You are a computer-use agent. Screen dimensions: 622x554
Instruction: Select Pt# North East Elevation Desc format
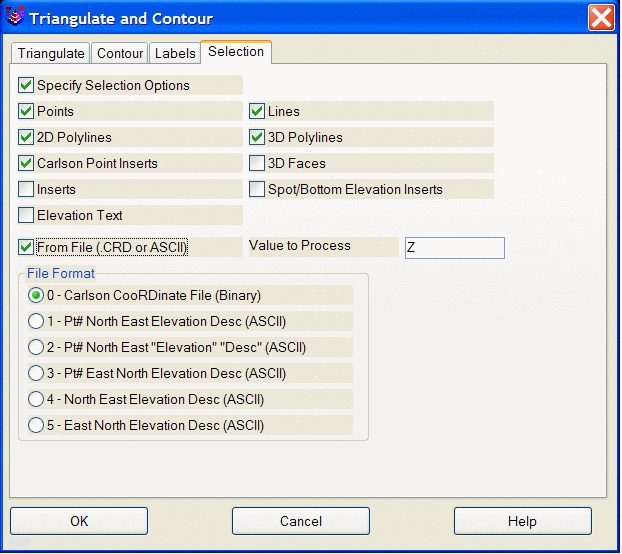tap(36, 322)
